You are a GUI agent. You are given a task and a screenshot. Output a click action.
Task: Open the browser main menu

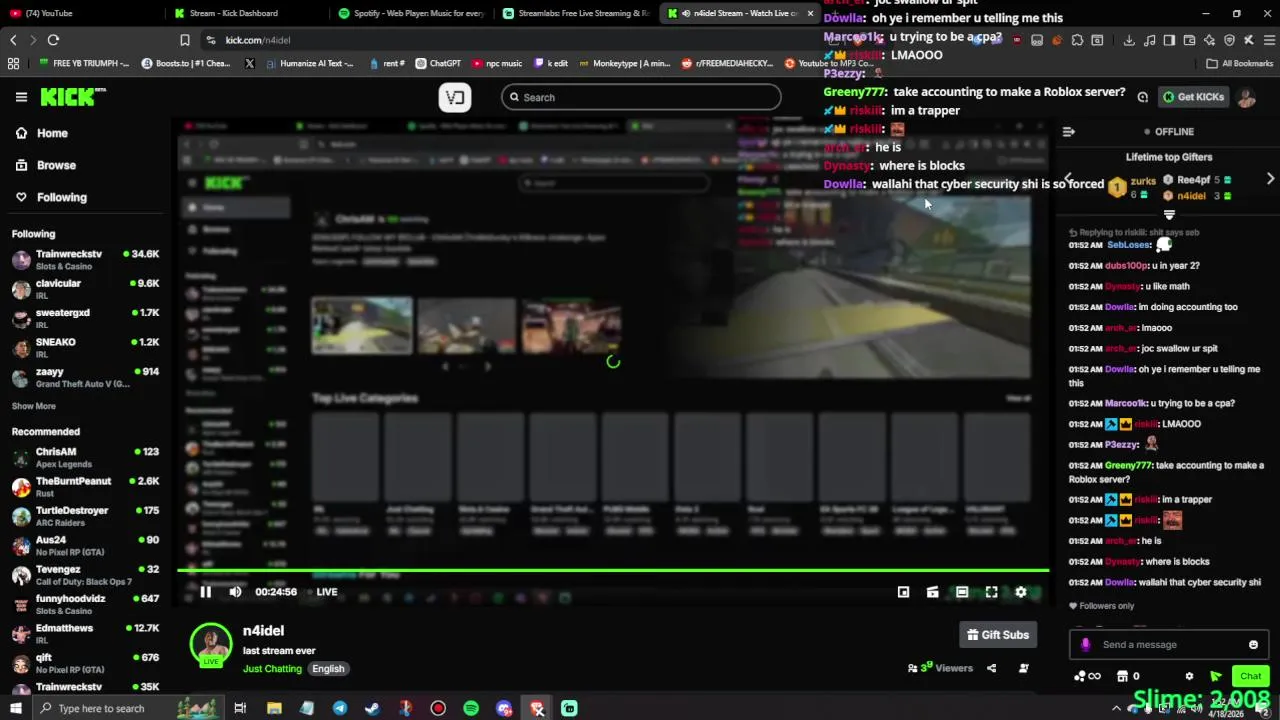(1269, 40)
